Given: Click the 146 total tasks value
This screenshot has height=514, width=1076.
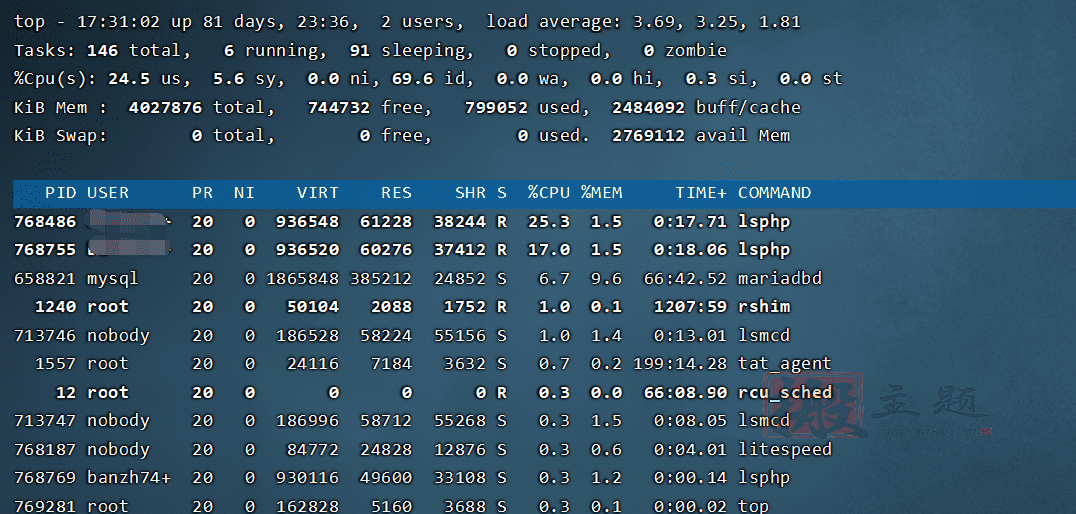Looking at the screenshot, I should click(x=103, y=50).
